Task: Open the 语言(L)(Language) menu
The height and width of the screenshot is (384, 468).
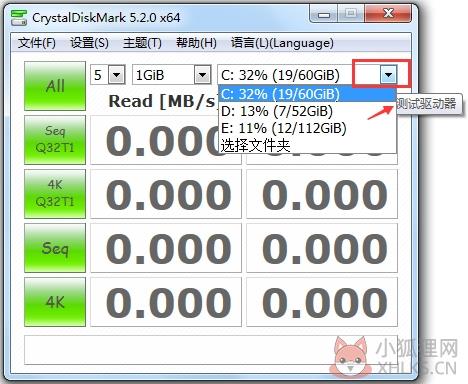Action: (x=282, y=43)
